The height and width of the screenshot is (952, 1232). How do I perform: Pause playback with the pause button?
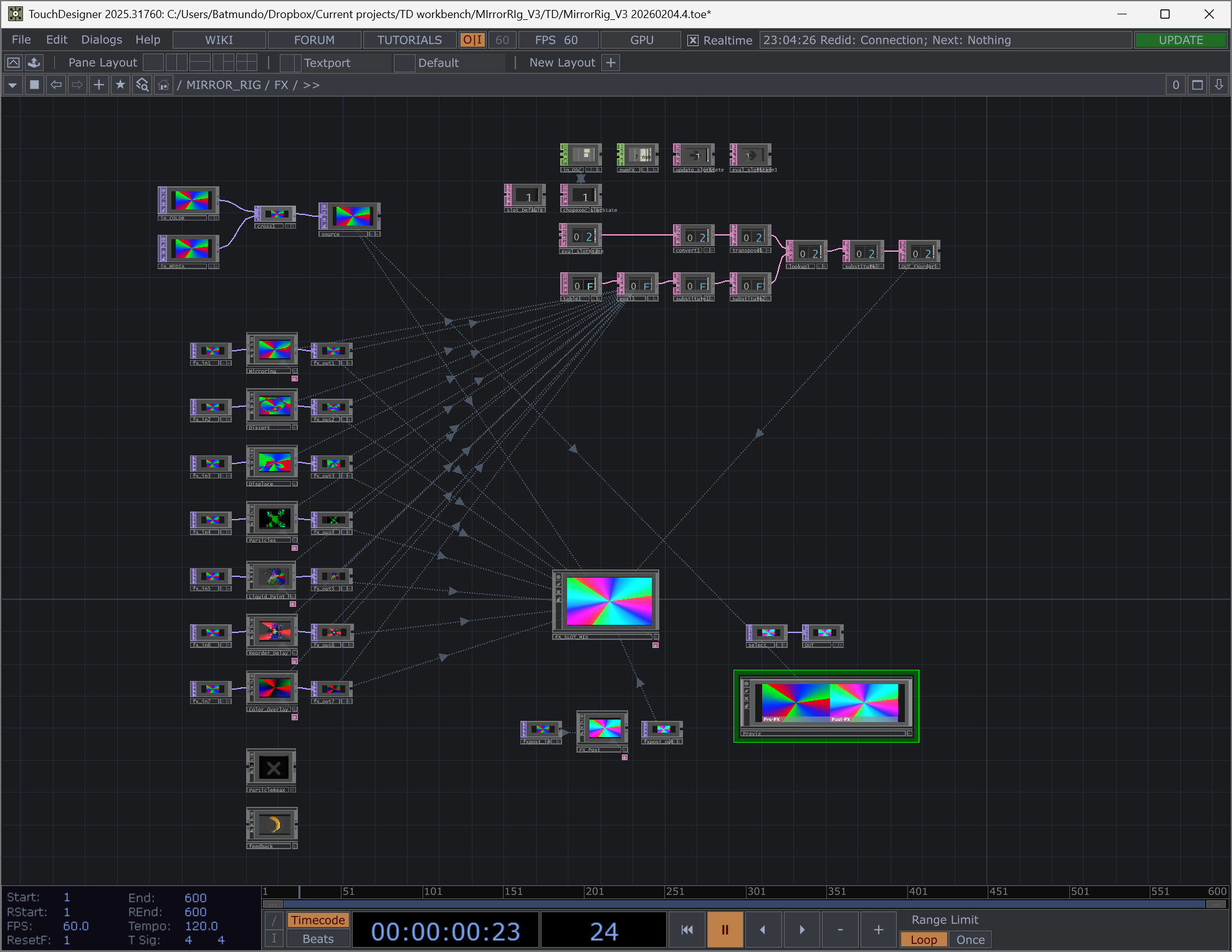point(725,930)
